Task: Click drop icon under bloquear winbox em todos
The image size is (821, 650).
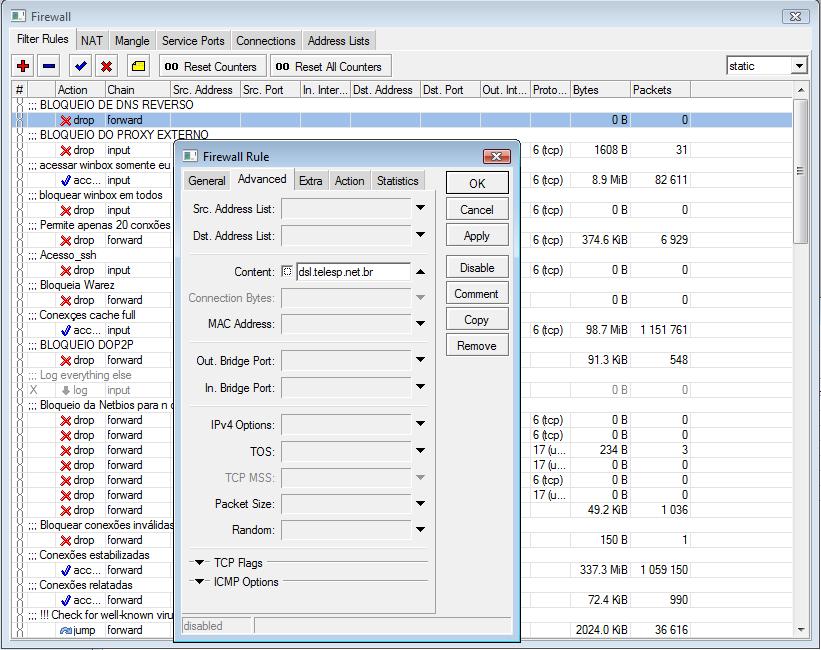Action: (x=65, y=211)
